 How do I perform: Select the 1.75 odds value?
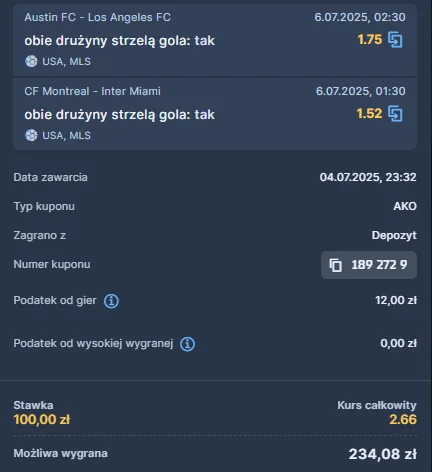point(370,40)
